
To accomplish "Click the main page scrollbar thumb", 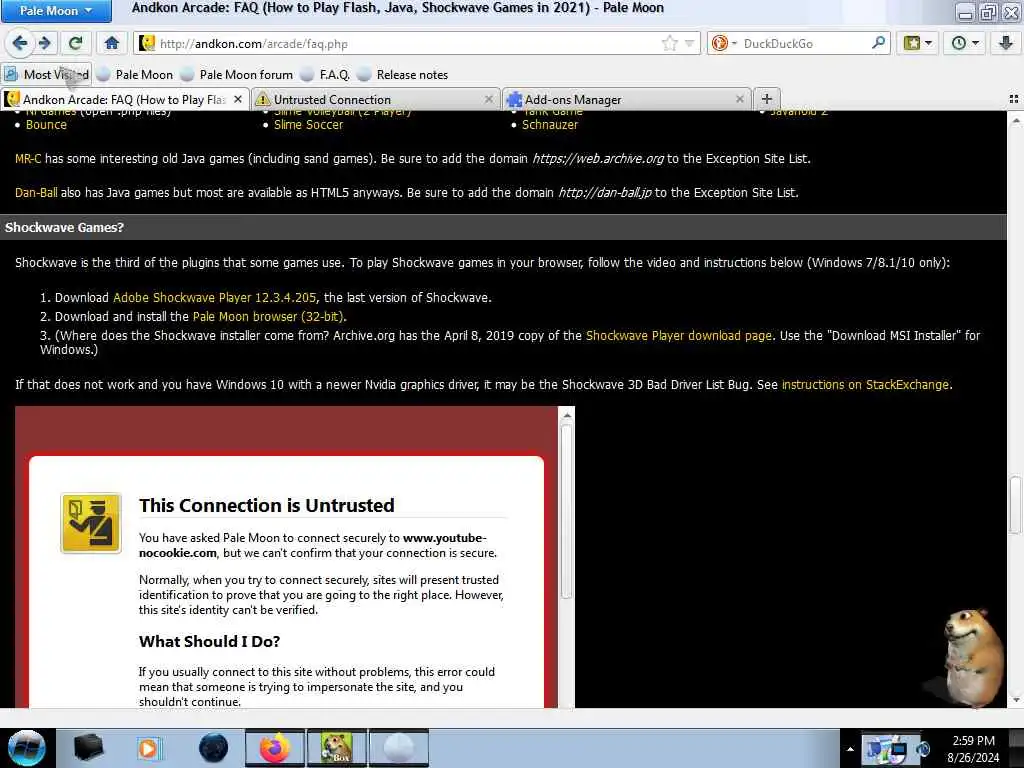I will tap(1016, 505).
